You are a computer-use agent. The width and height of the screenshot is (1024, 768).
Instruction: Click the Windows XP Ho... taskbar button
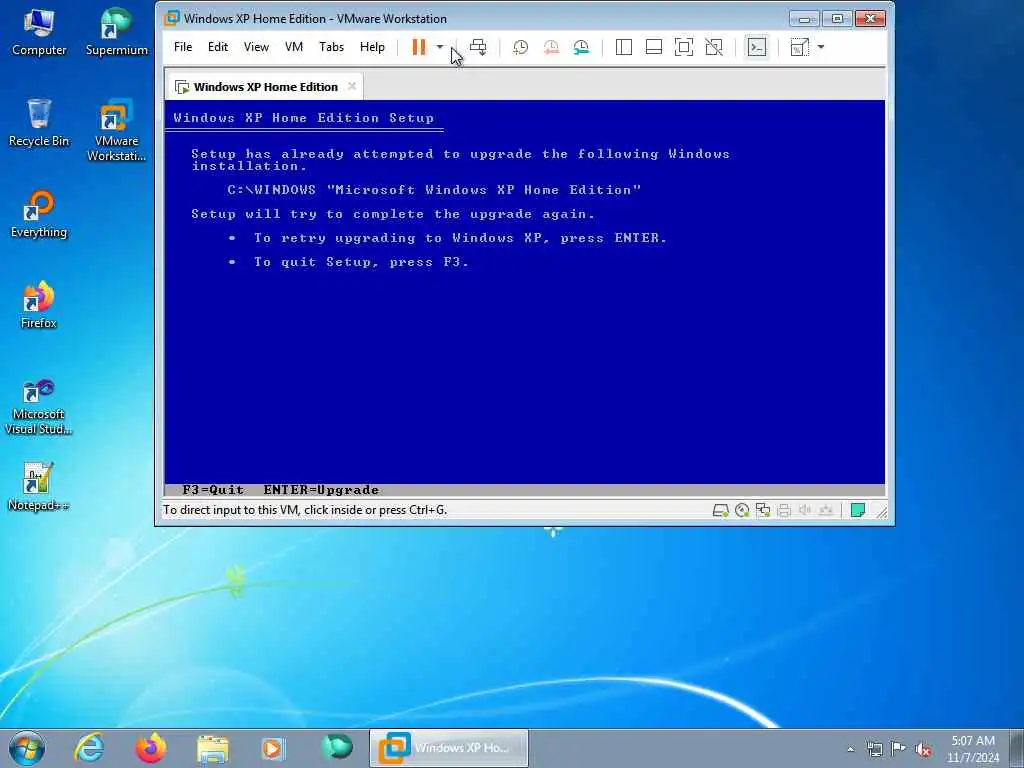449,748
